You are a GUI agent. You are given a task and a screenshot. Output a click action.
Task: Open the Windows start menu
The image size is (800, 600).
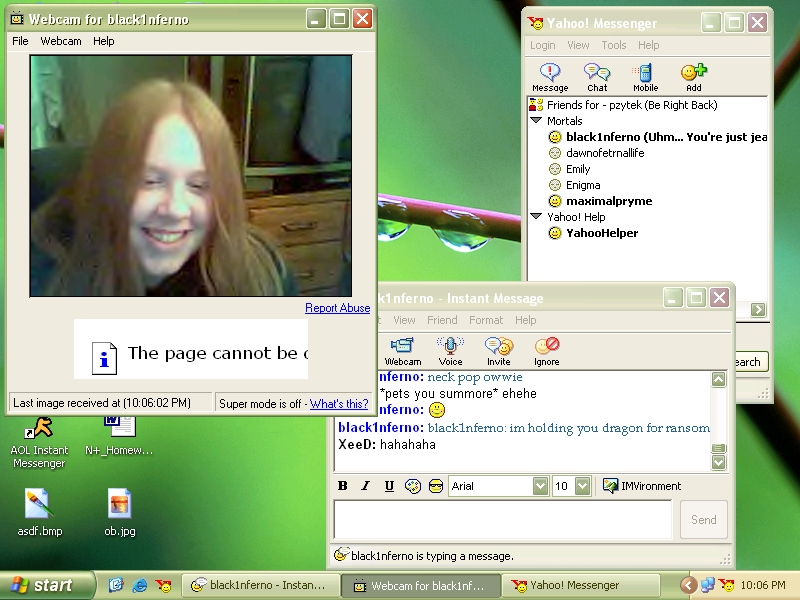tap(46, 585)
